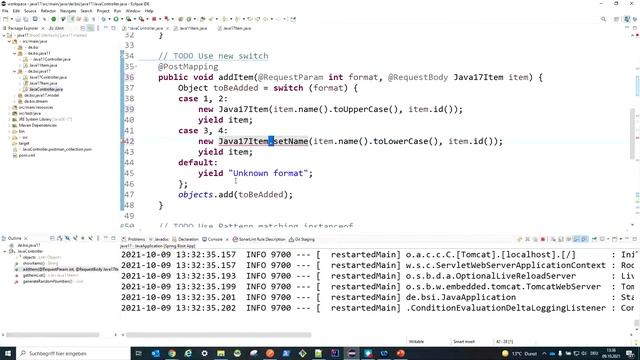Screen dimensions: 640x360
Task: Open the Window menu
Action: point(133,11)
